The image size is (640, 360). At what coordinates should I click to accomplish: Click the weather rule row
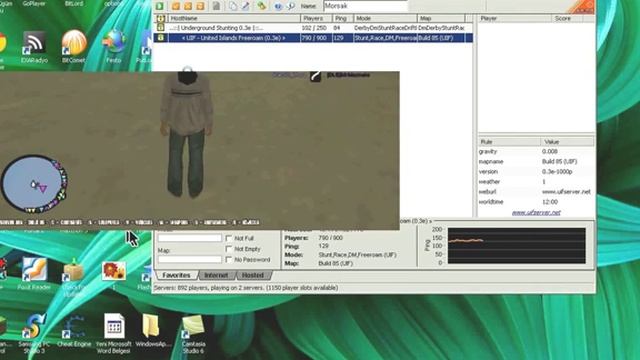point(536,182)
